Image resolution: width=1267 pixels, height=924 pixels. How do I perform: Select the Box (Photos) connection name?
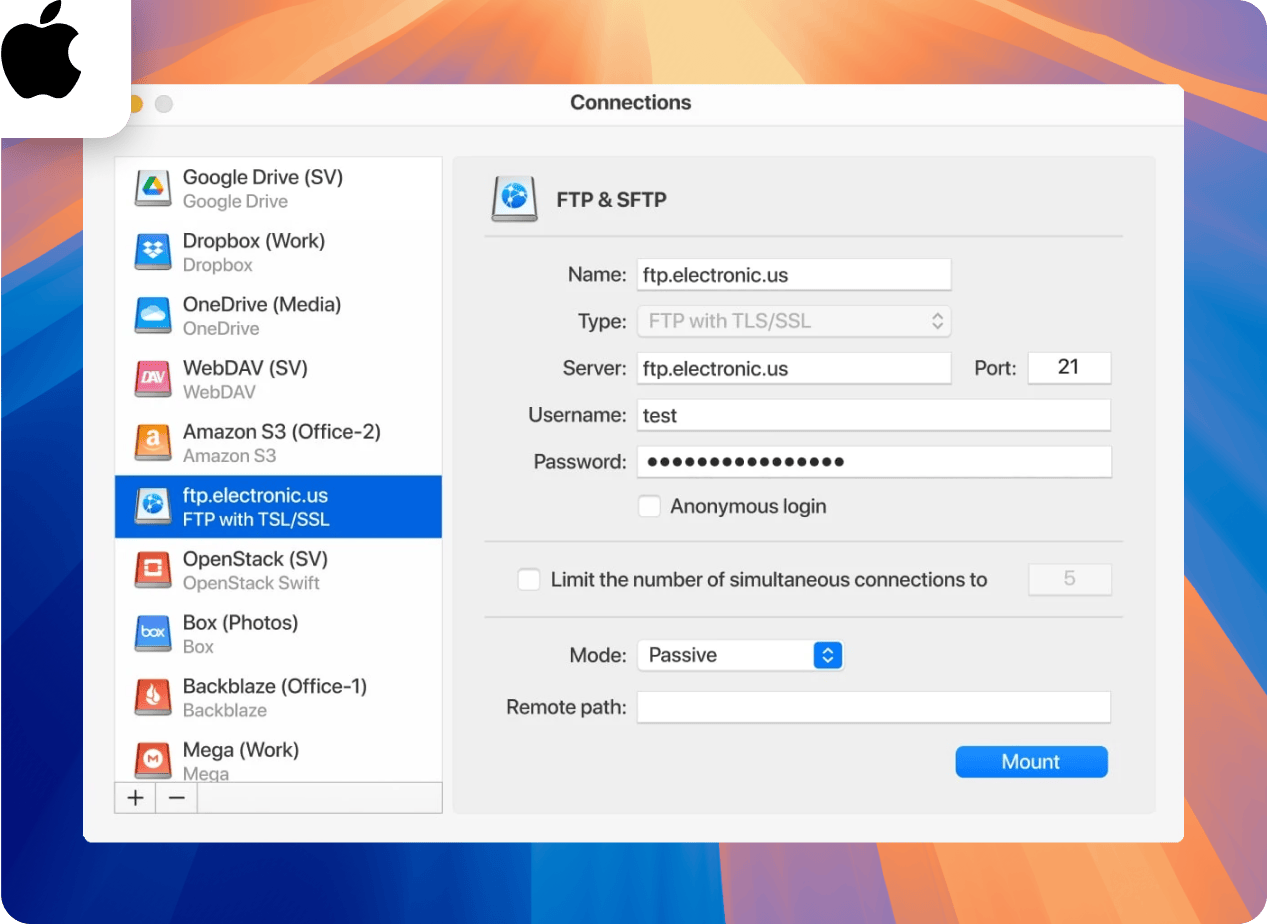[241, 623]
